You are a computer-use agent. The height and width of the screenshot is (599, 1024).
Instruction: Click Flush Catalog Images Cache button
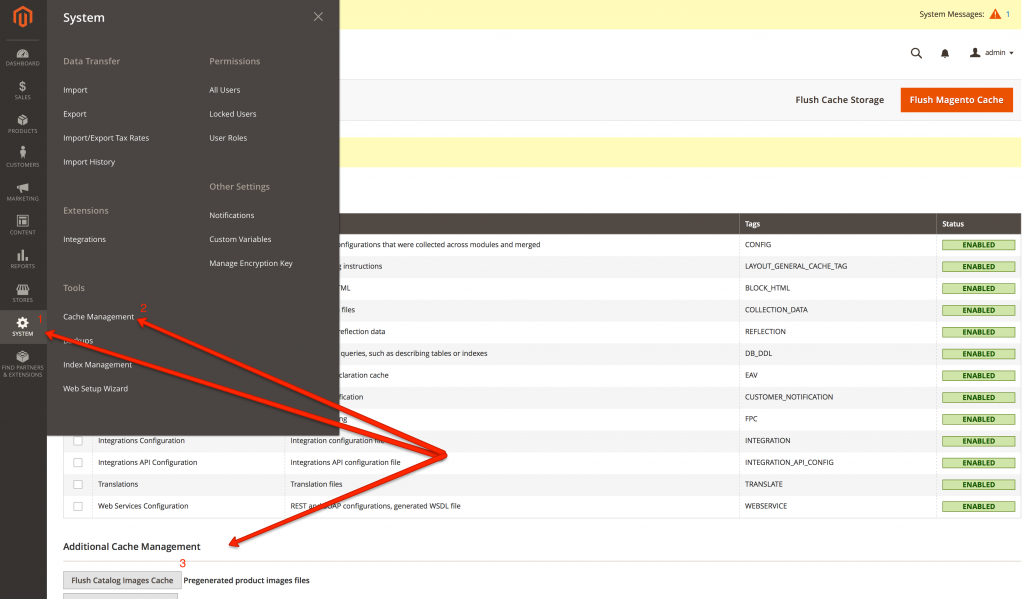[x=122, y=580]
